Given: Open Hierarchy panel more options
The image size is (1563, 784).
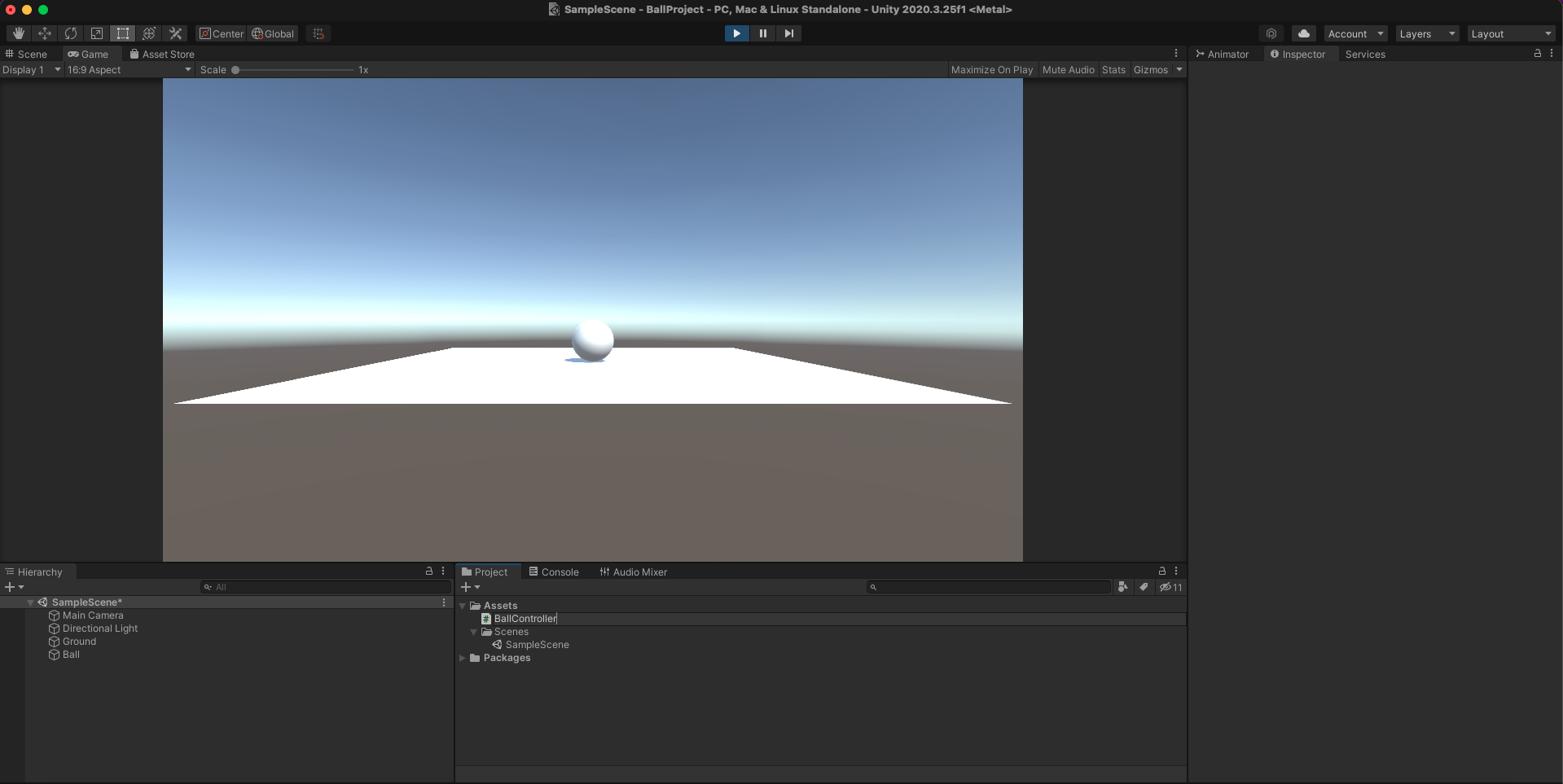Looking at the screenshot, I should pyautogui.click(x=443, y=572).
